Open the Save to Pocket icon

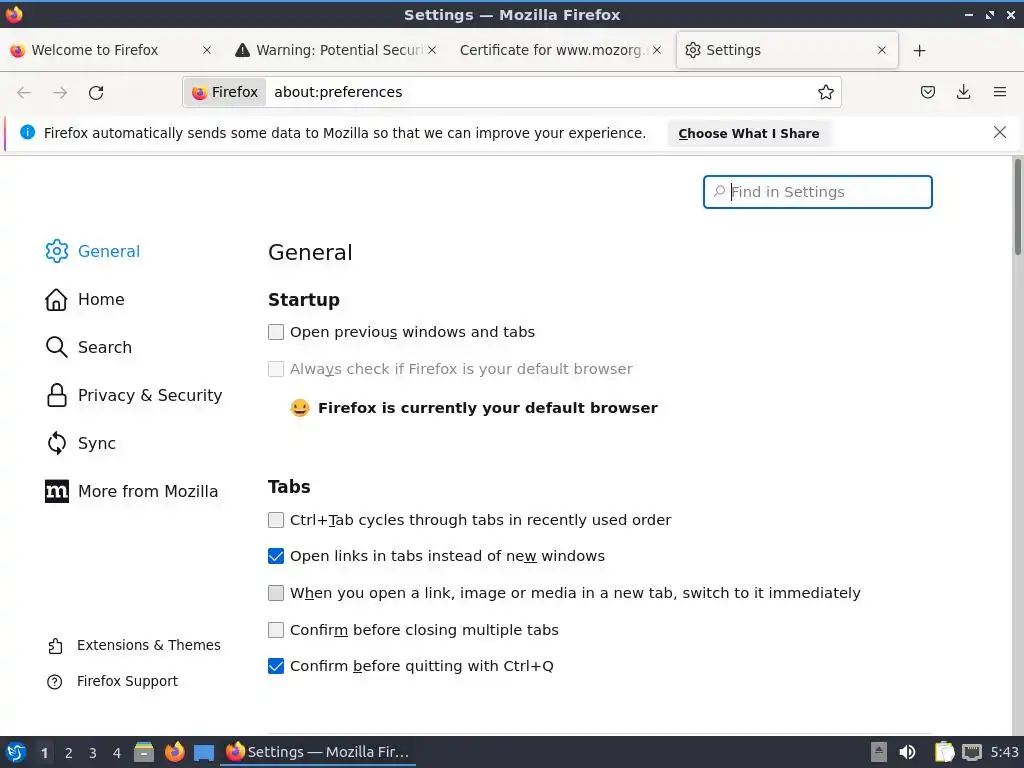point(927,92)
